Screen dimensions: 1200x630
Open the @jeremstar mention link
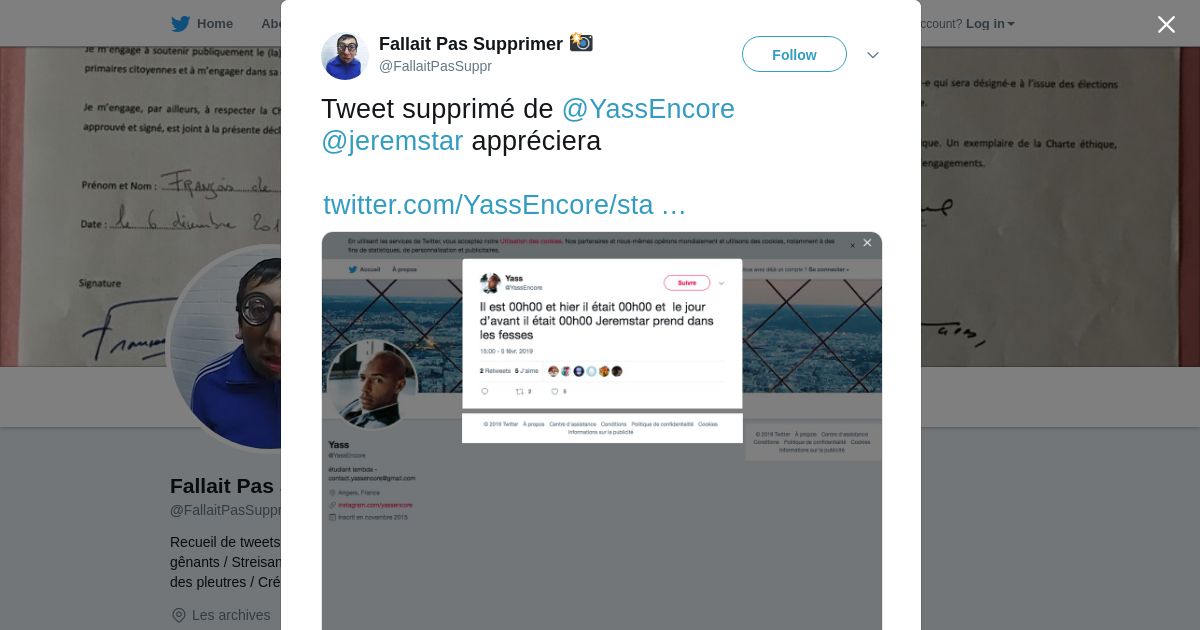click(x=392, y=141)
